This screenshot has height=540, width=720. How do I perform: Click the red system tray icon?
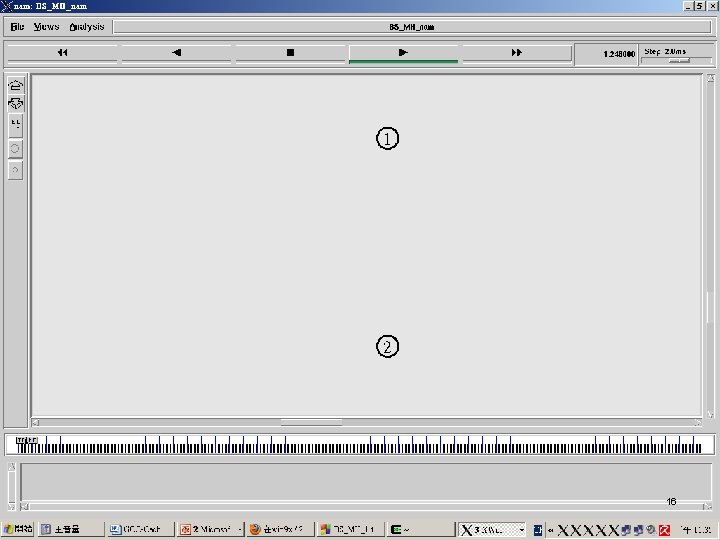tap(664, 530)
